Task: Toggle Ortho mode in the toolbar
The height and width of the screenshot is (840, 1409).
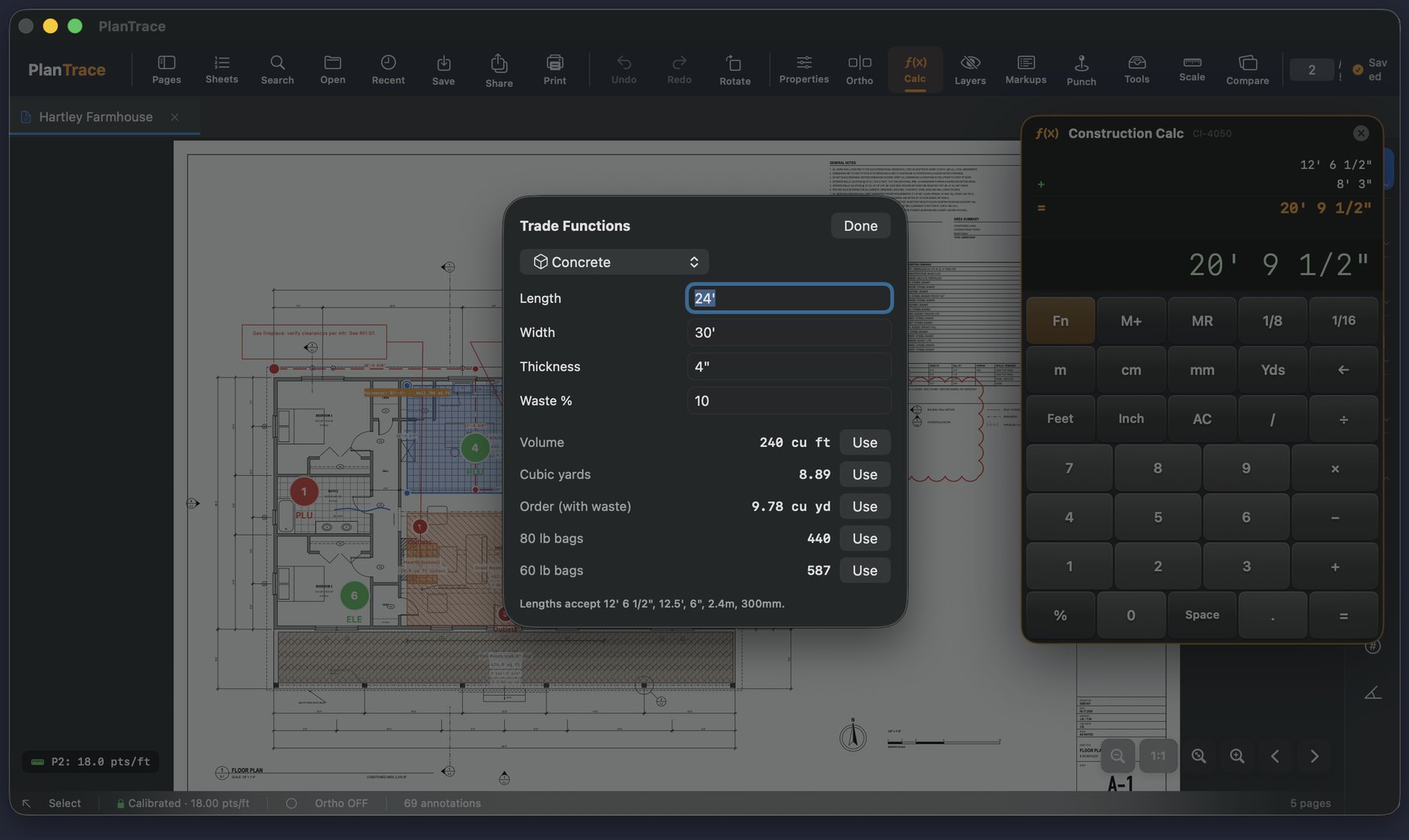Action: point(859,69)
